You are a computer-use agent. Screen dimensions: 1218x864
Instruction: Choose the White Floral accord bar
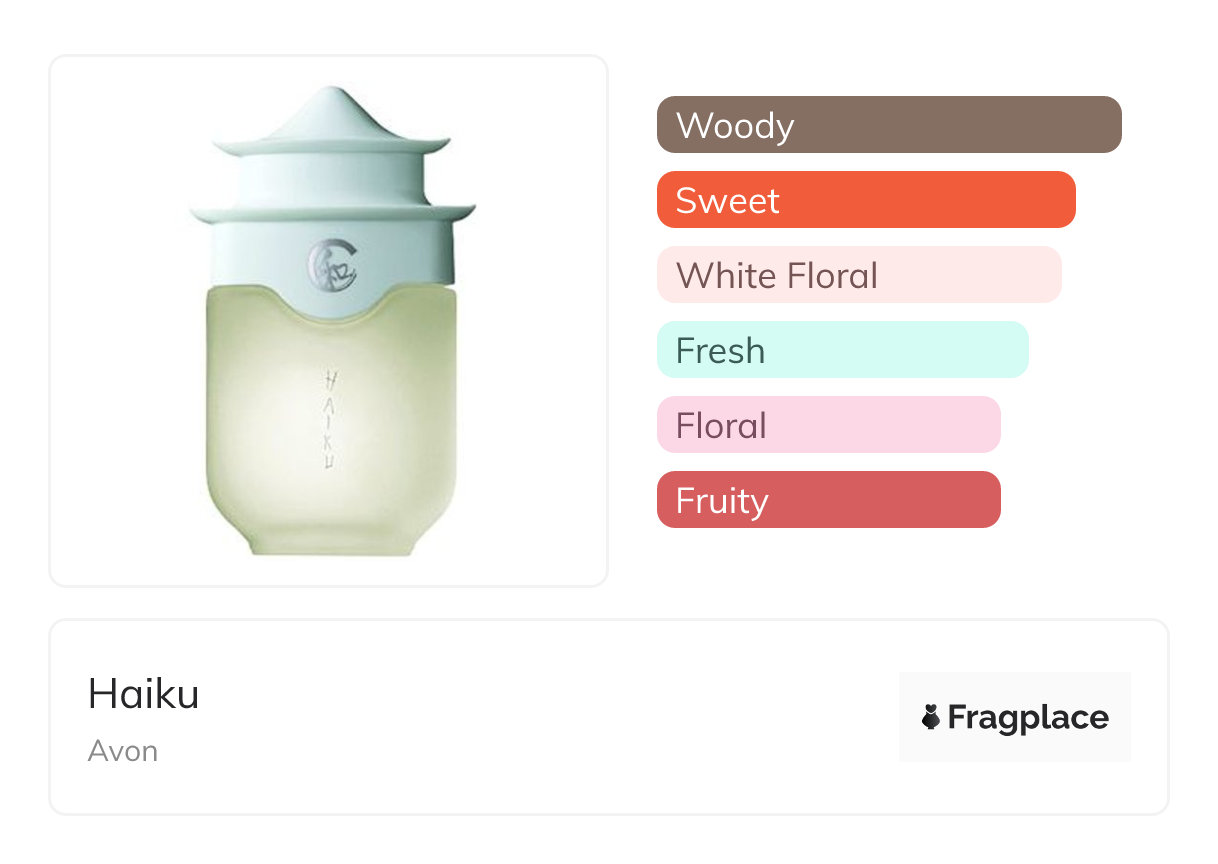tap(858, 275)
